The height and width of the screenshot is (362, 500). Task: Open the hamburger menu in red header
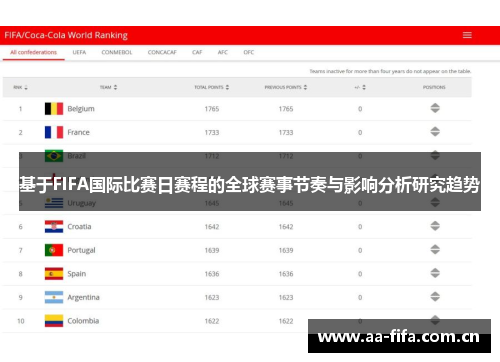pyautogui.click(x=467, y=35)
